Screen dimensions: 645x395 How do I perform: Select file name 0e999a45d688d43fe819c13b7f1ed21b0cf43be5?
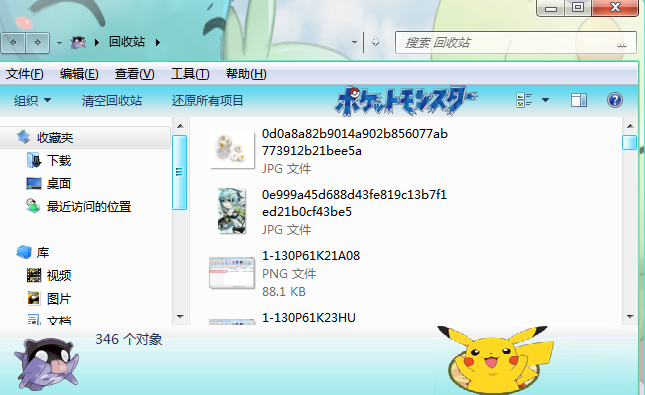354,203
